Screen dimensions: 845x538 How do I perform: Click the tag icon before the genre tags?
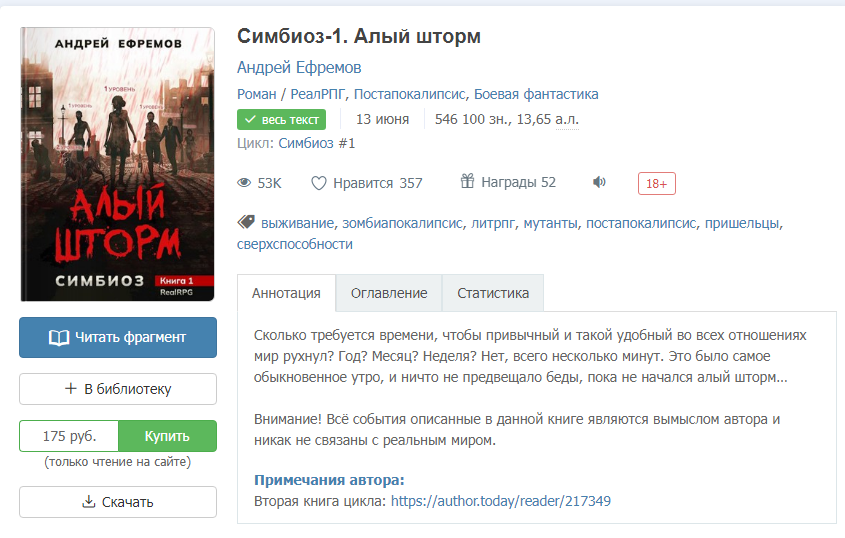click(246, 222)
